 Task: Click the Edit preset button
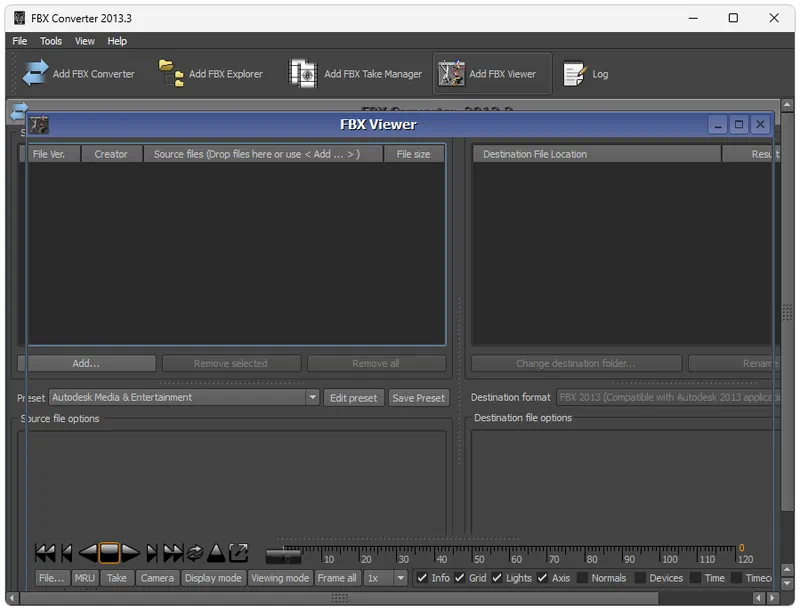pyautogui.click(x=354, y=398)
